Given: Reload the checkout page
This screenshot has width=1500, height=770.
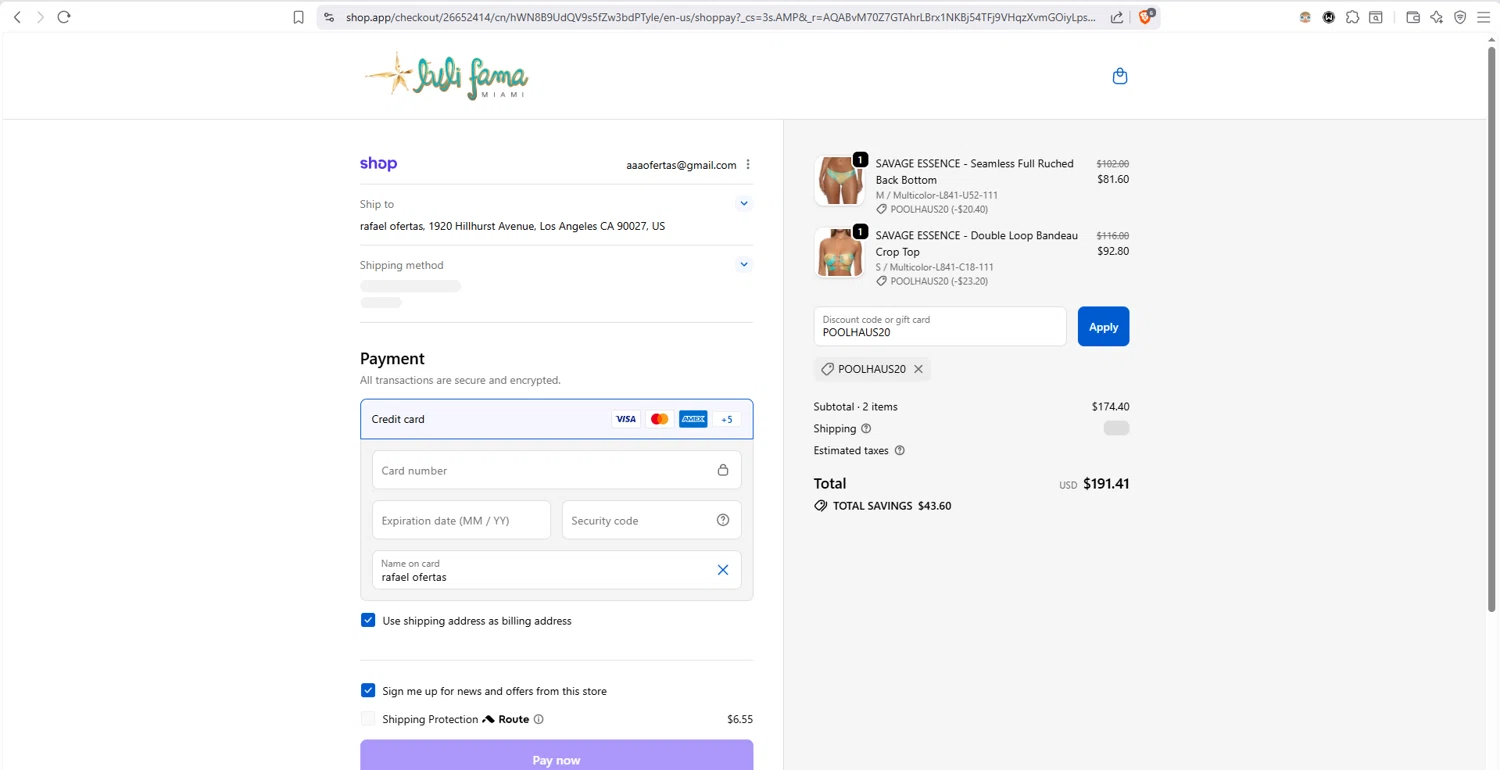Looking at the screenshot, I should coord(64,17).
